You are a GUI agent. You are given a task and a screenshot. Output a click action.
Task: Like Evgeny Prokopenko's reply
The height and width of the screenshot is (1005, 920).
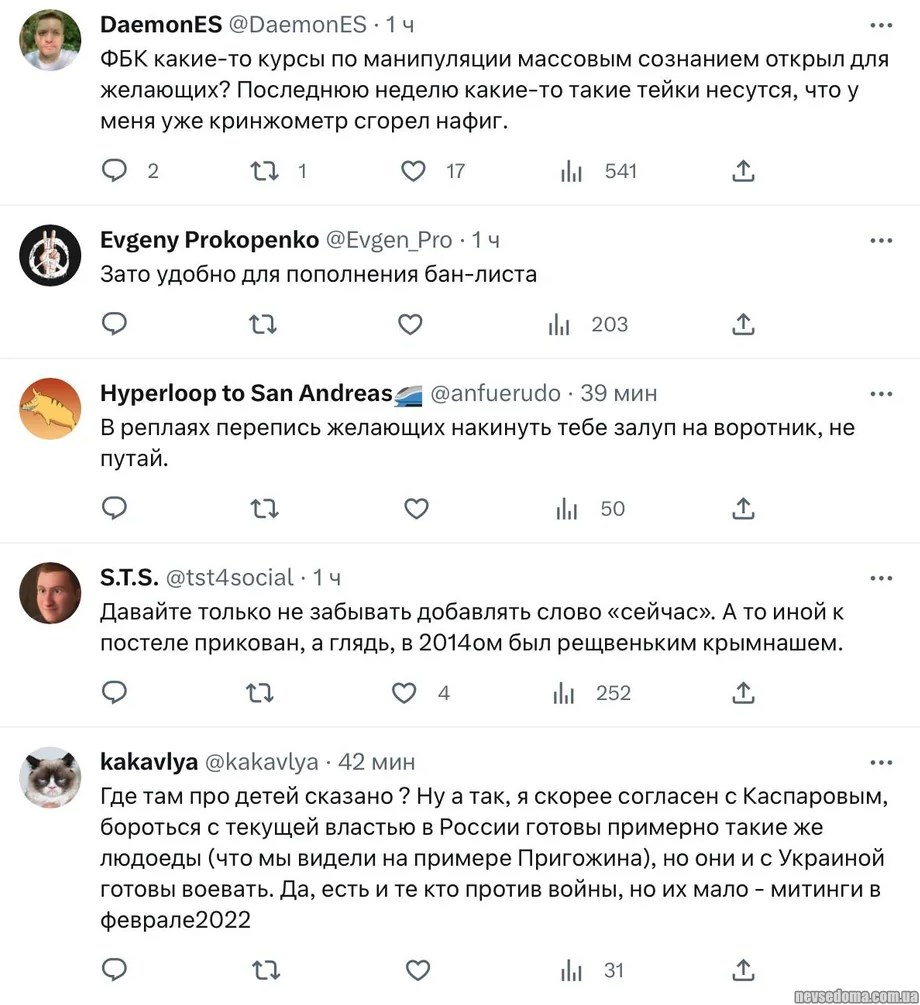coord(411,324)
